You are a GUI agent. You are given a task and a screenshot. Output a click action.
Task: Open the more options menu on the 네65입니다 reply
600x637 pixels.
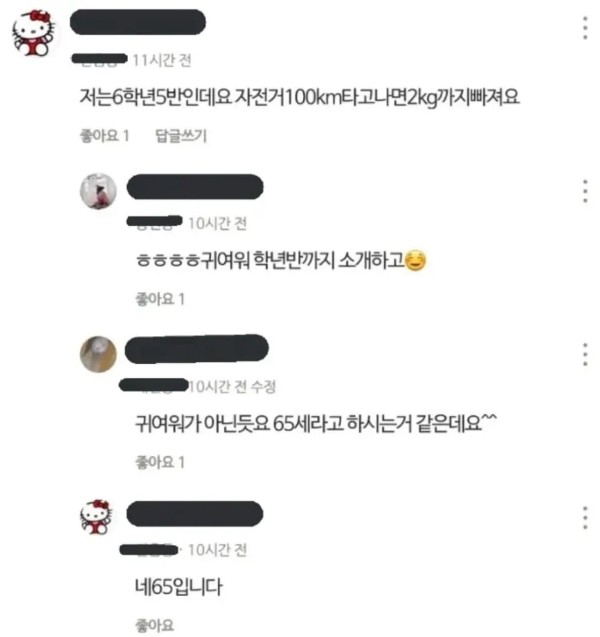[x=585, y=518]
